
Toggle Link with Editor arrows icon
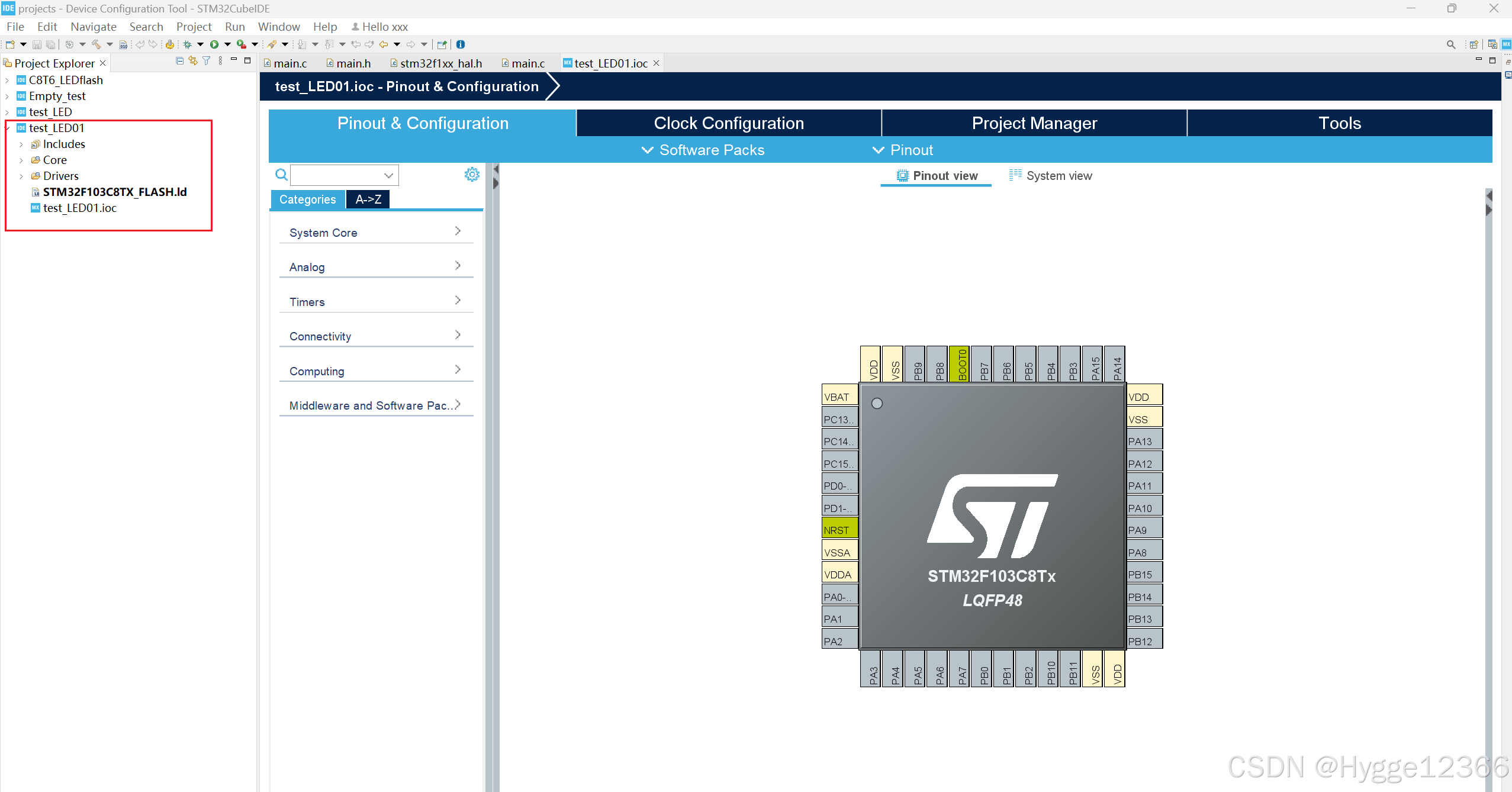(x=193, y=61)
